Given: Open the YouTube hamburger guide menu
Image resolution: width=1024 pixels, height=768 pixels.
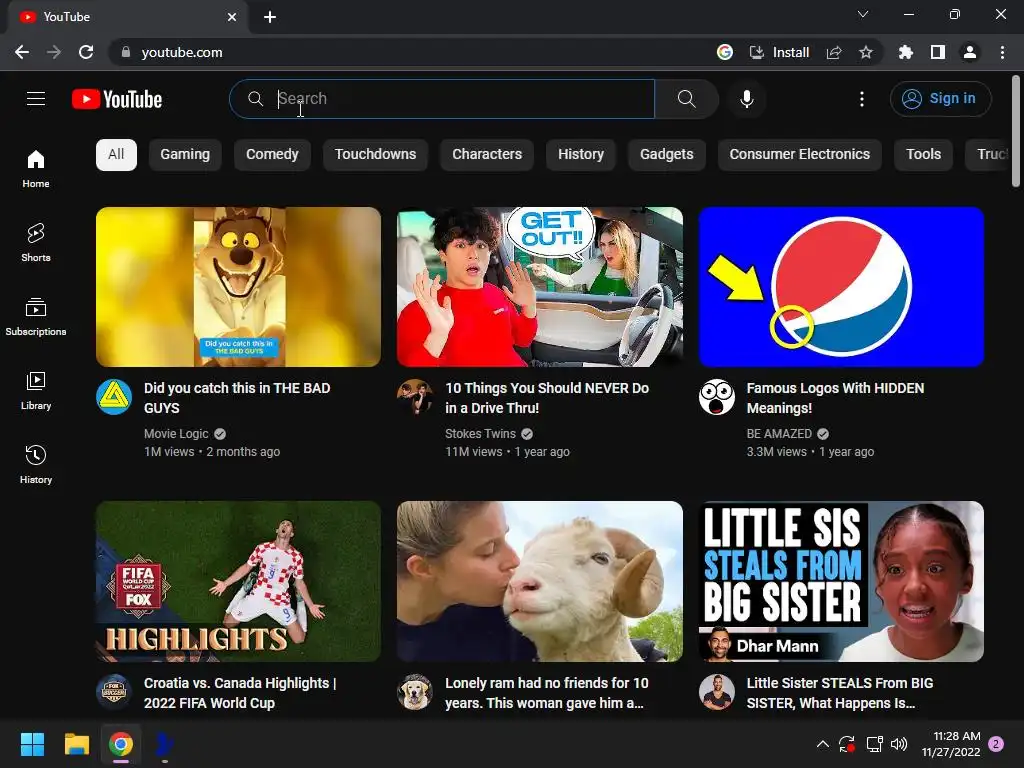Looking at the screenshot, I should [x=36, y=99].
